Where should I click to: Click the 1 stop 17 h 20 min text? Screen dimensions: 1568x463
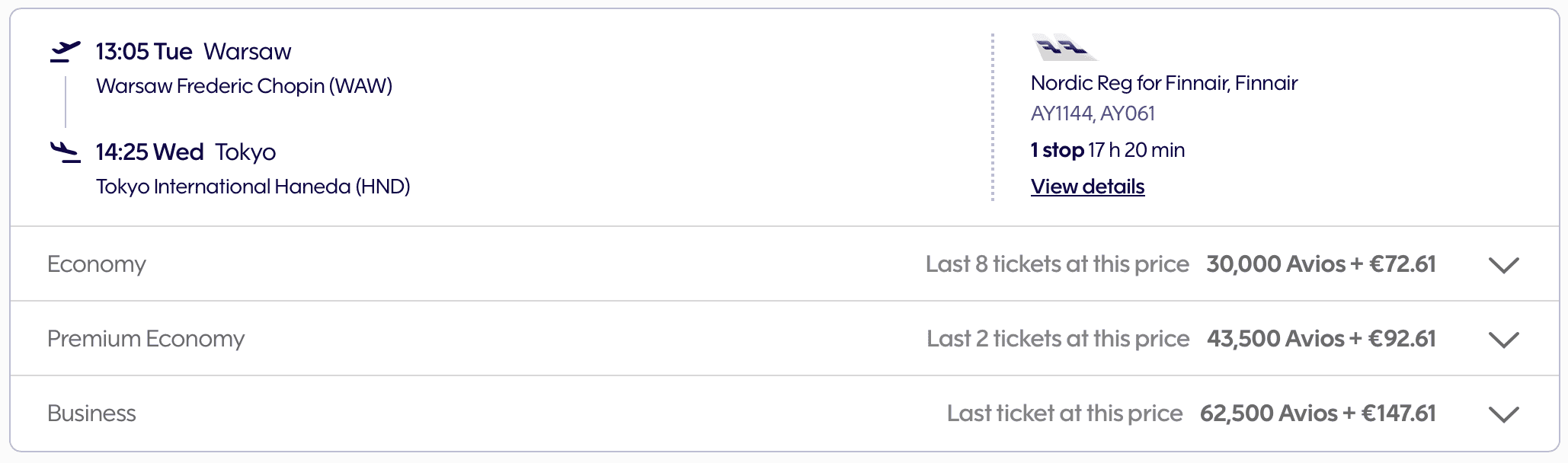pos(1107,150)
